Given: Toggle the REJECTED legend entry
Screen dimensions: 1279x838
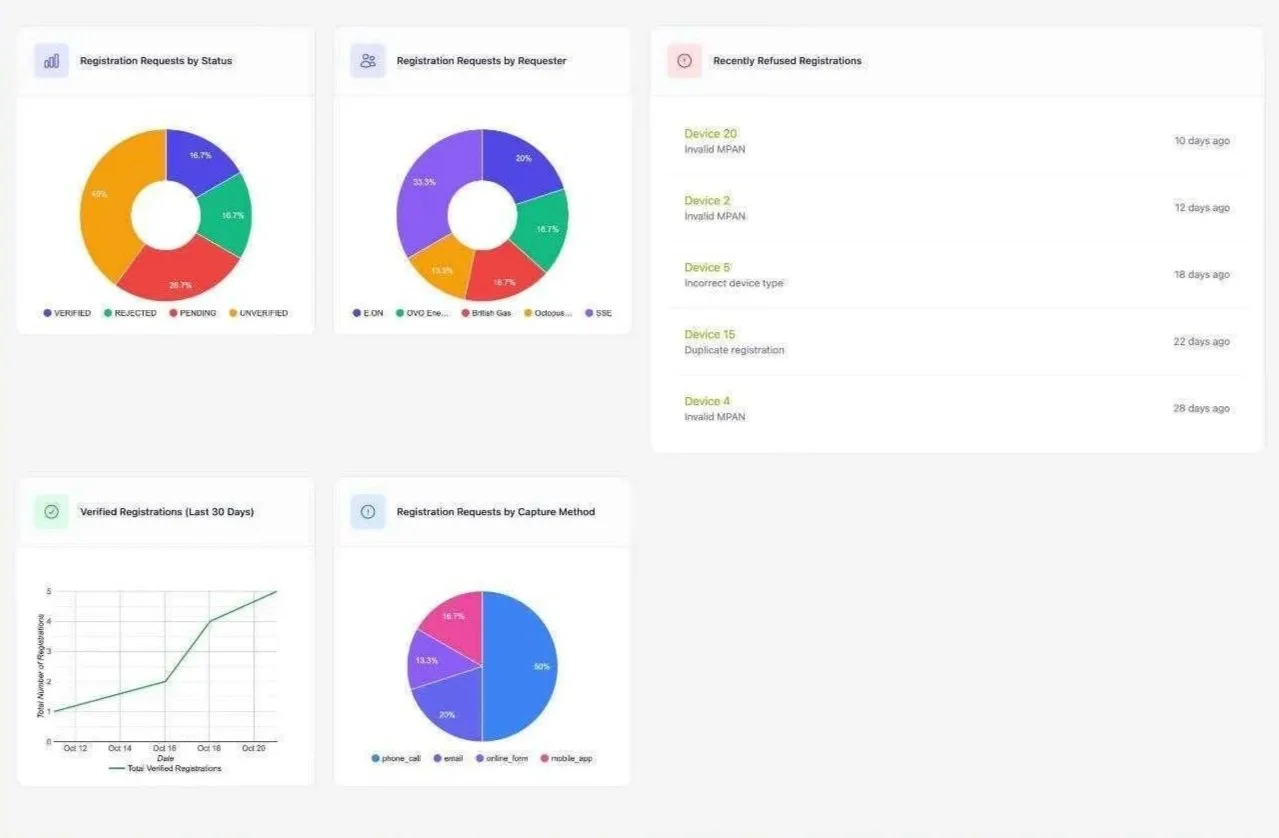Looking at the screenshot, I should (x=130, y=313).
